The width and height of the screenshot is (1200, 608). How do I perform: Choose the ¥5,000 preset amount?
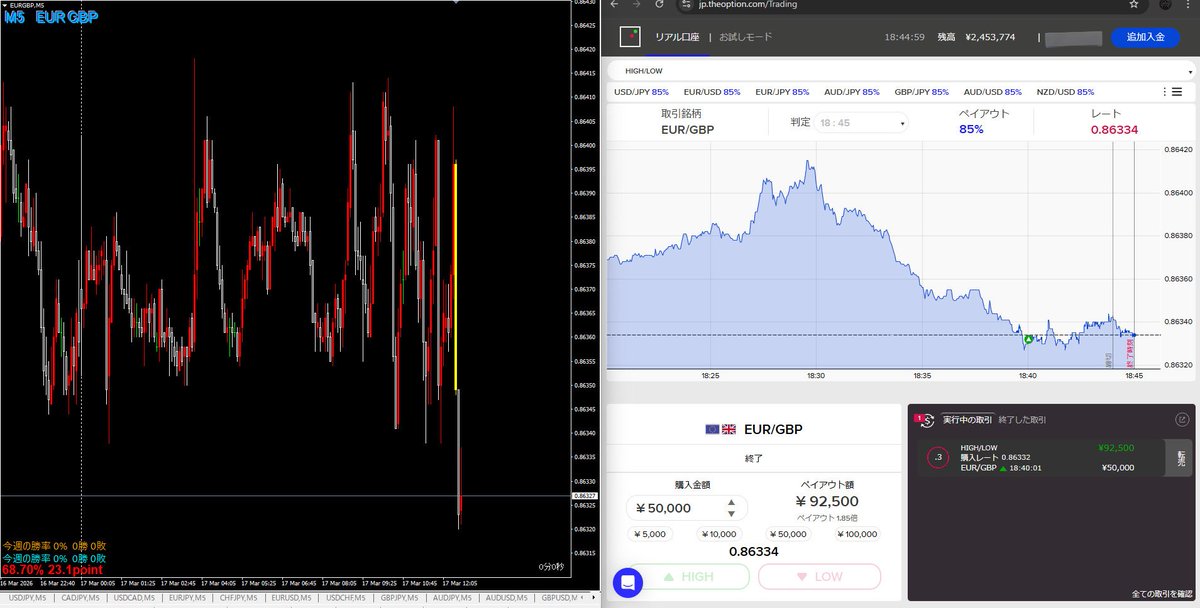(x=650, y=534)
